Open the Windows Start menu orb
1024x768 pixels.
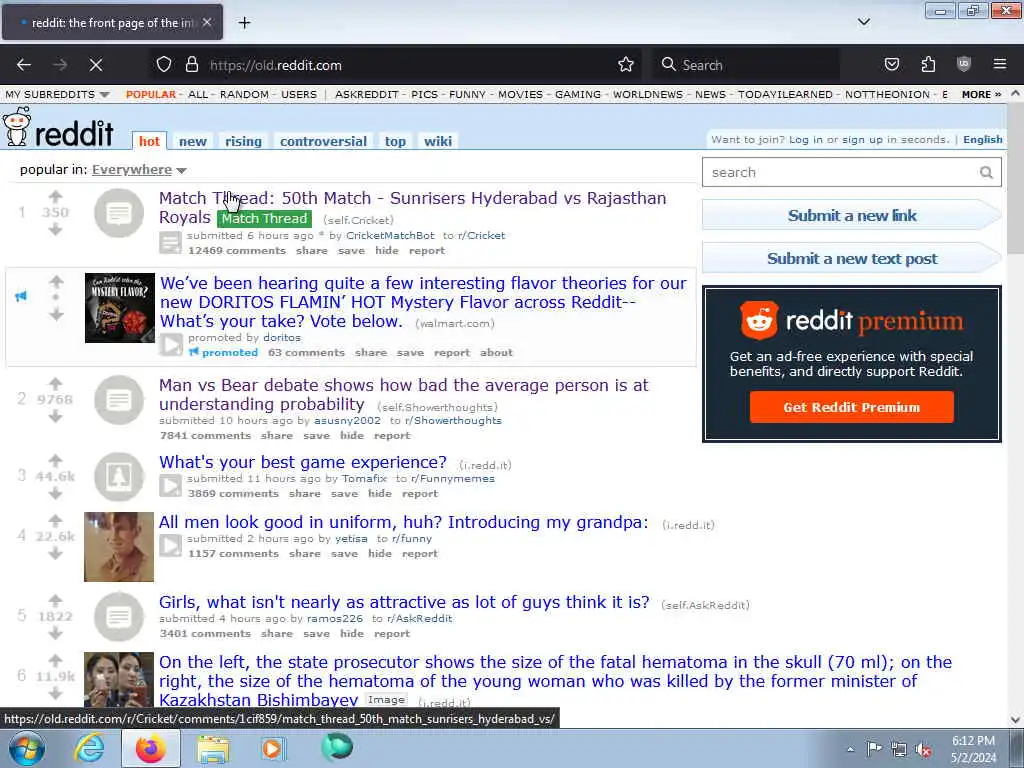click(27, 749)
